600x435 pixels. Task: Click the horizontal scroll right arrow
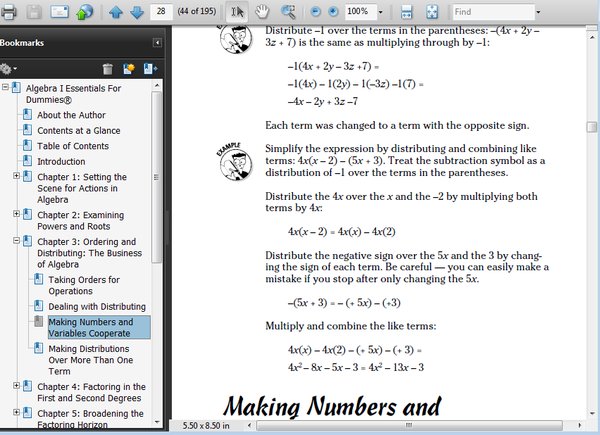580,425
